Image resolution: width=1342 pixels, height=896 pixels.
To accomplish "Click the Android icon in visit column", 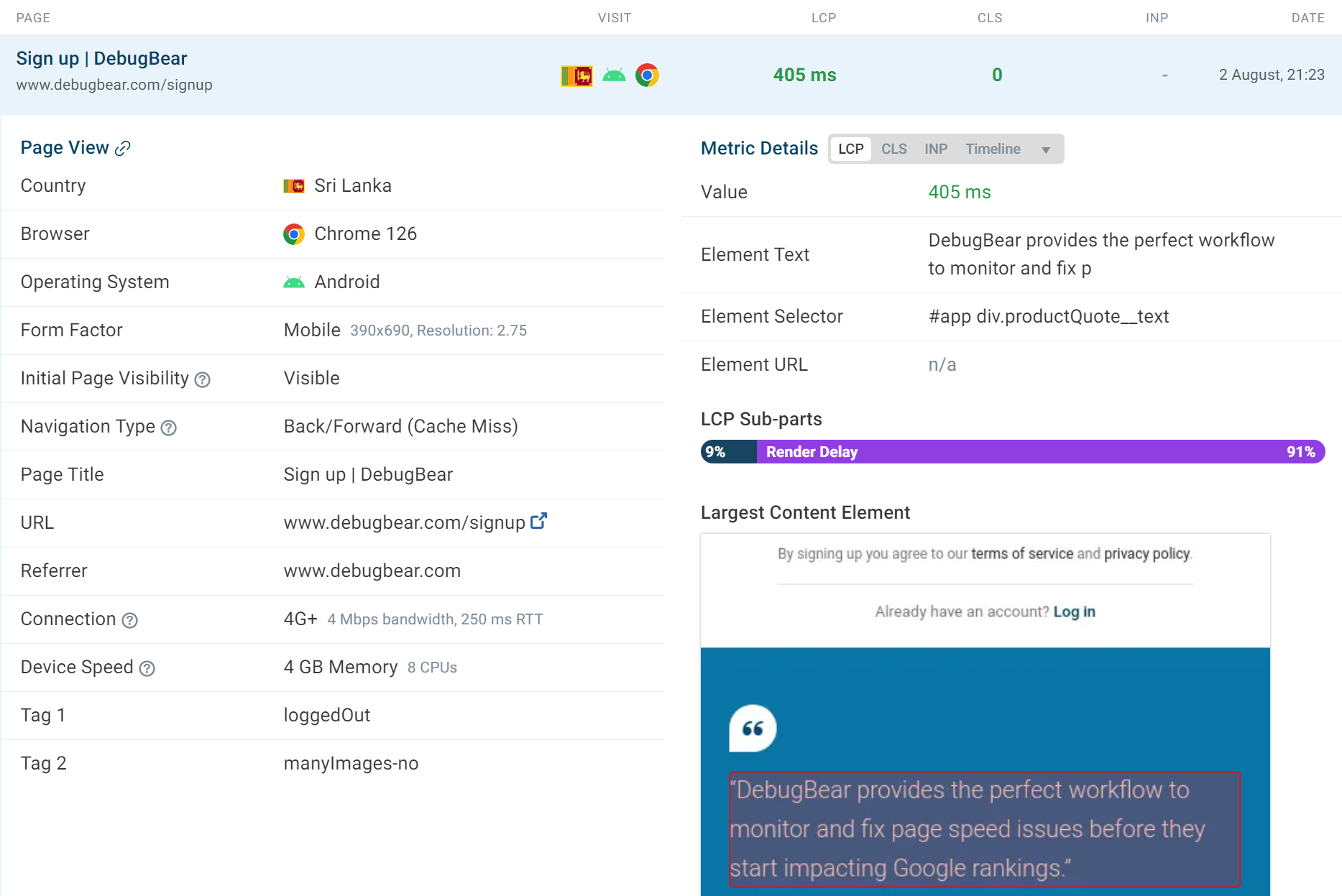I will click(614, 75).
